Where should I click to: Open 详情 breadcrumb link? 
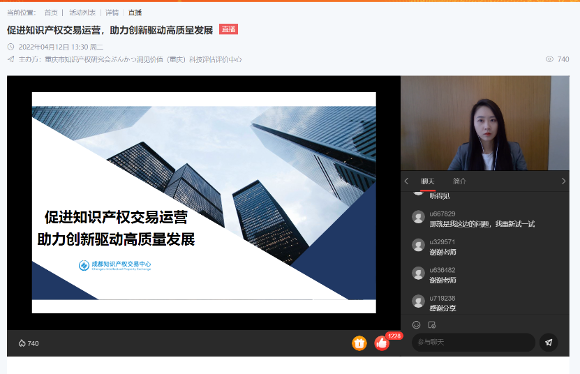click(x=112, y=13)
